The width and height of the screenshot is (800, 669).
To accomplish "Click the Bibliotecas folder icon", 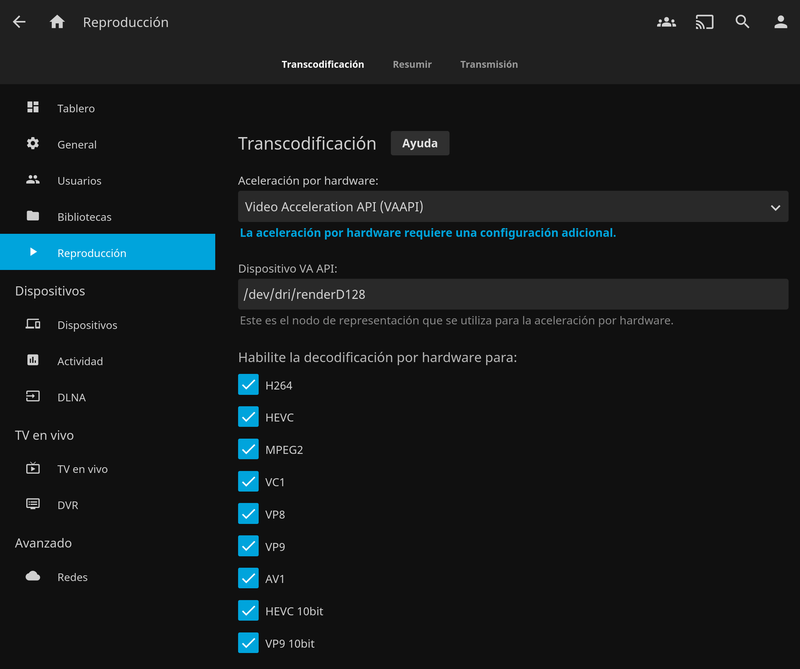I will click(x=33, y=216).
